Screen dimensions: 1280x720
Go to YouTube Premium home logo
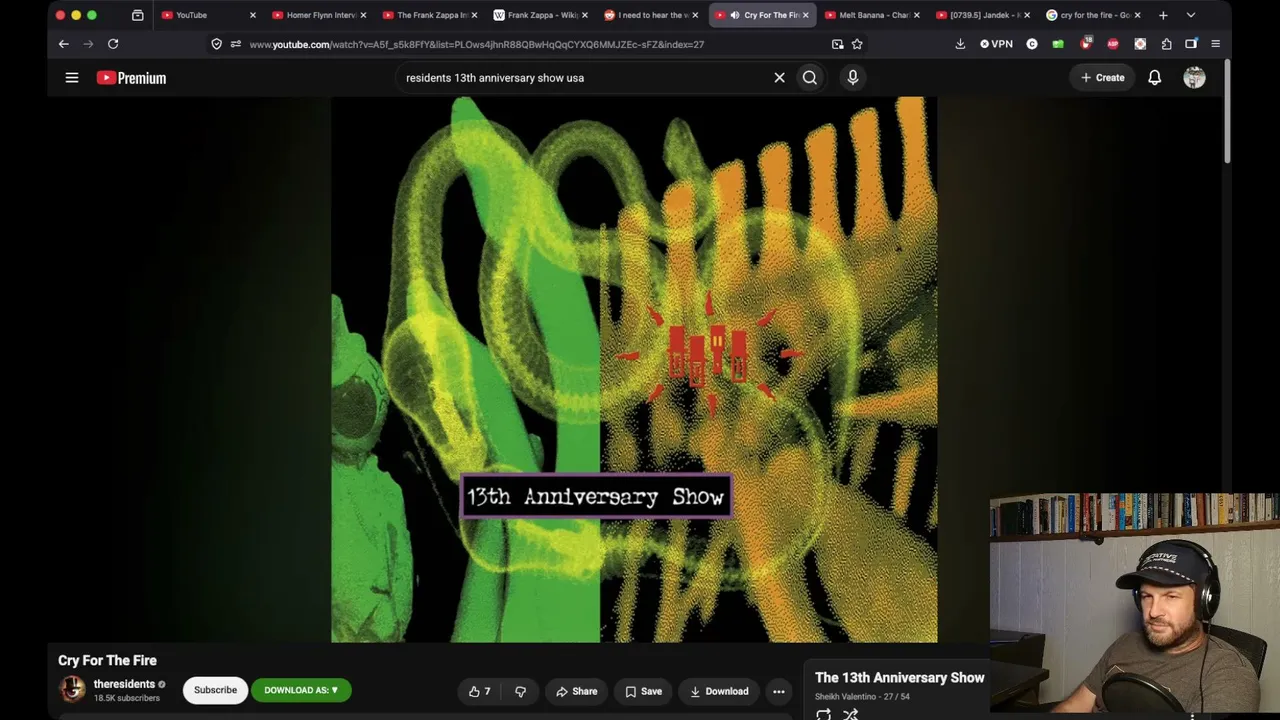[x=131, y=78]
